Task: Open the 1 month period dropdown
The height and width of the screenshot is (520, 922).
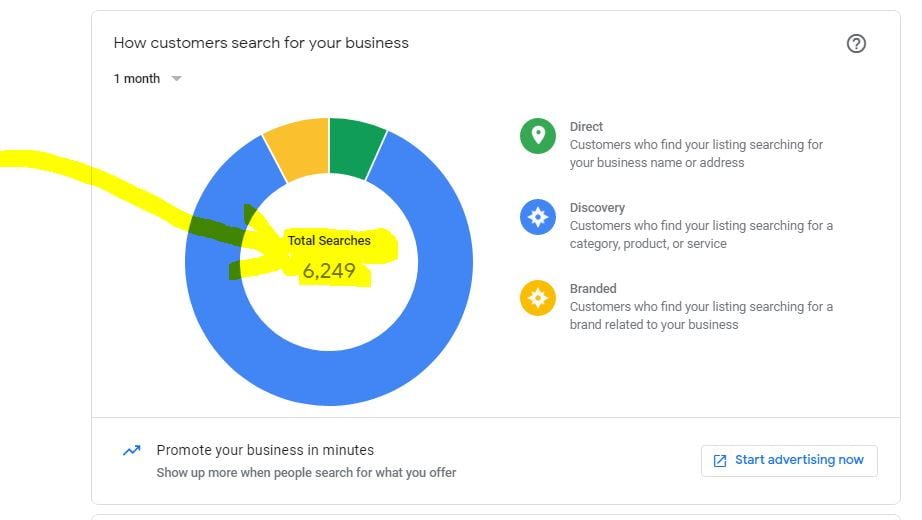Action: [137, 79]
